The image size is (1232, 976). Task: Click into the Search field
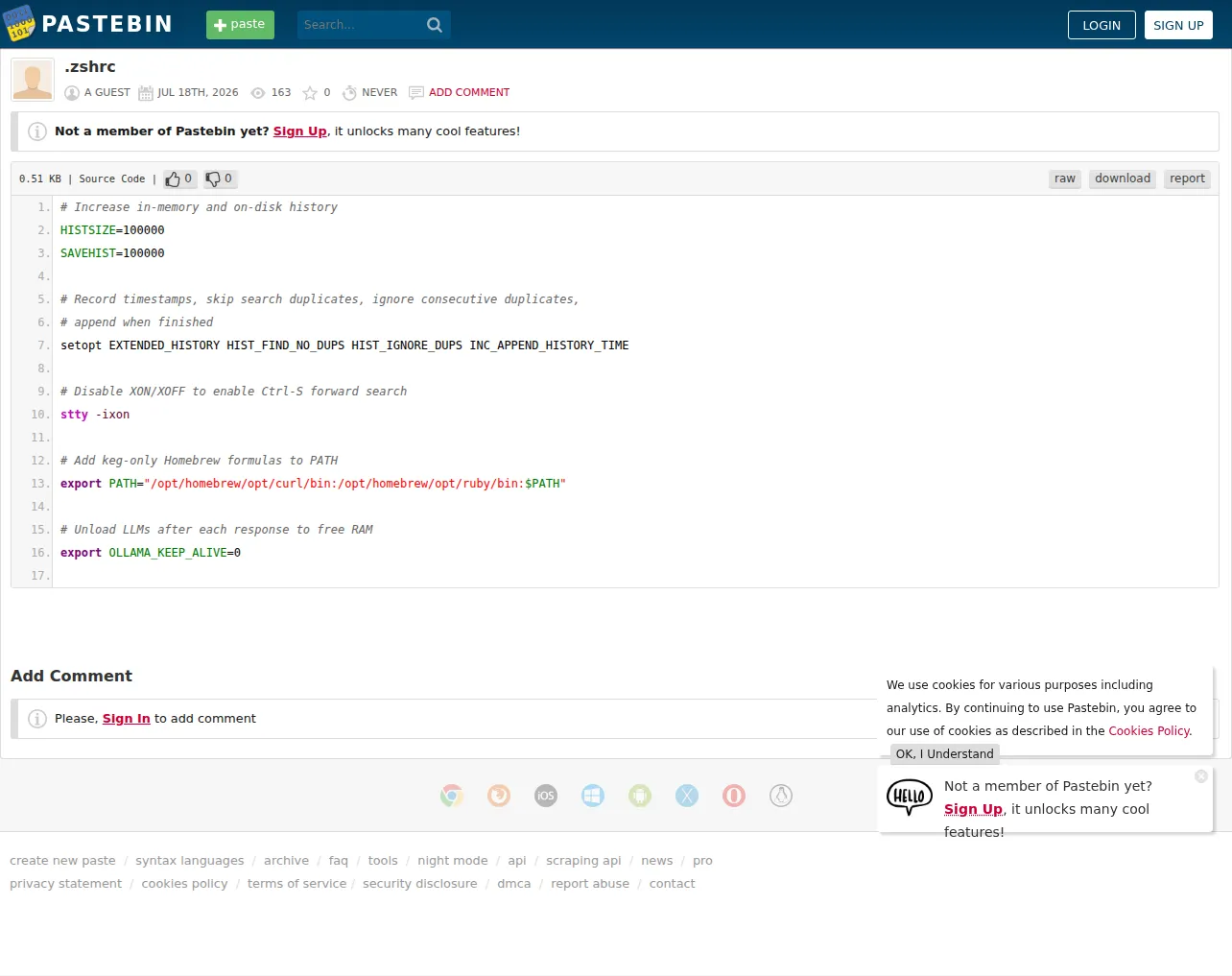(x=360, y=25)
